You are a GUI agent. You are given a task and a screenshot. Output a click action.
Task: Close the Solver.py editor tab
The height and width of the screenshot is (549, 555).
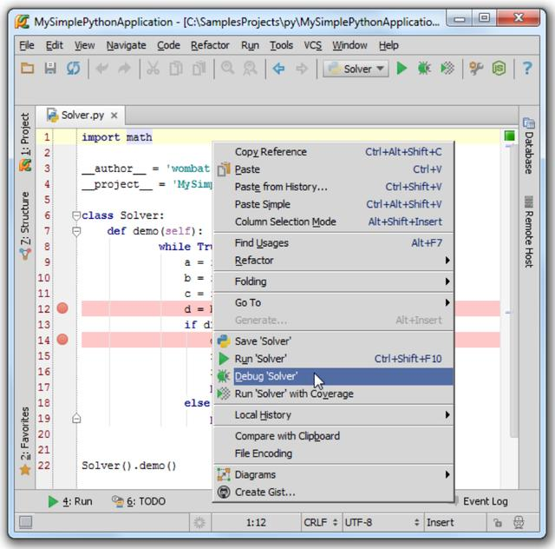coord(114,115)
